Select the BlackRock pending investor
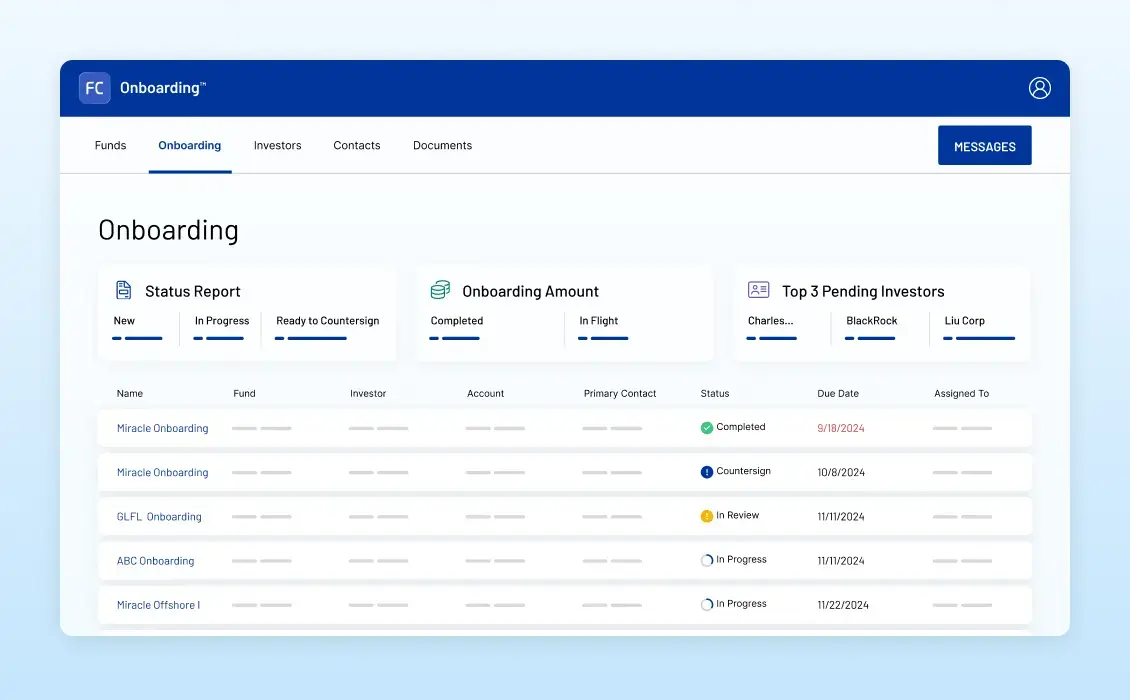The height and width of the screenshot is (700, 1130). [x=871, y=321]
